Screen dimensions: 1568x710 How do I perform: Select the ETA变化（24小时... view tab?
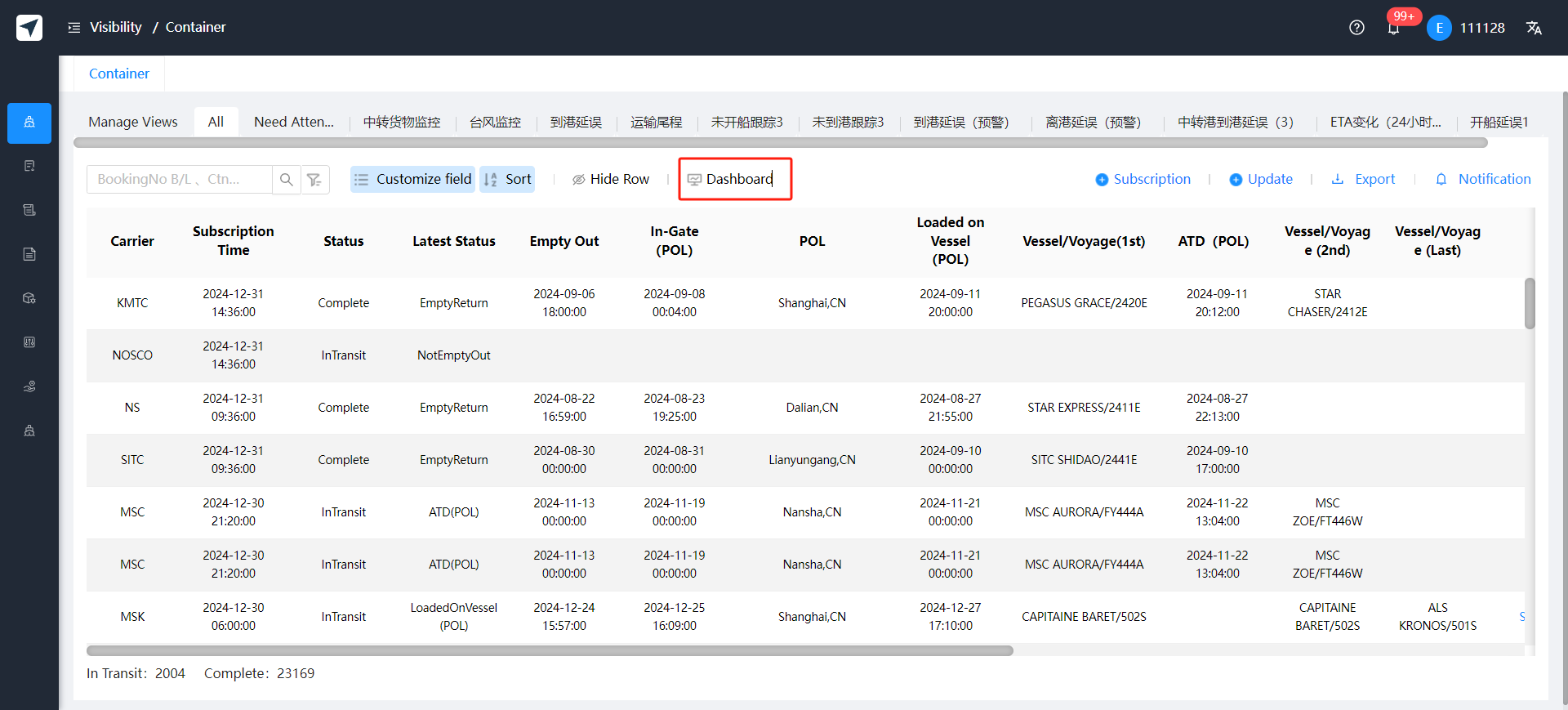click(x=1385, y=122)
